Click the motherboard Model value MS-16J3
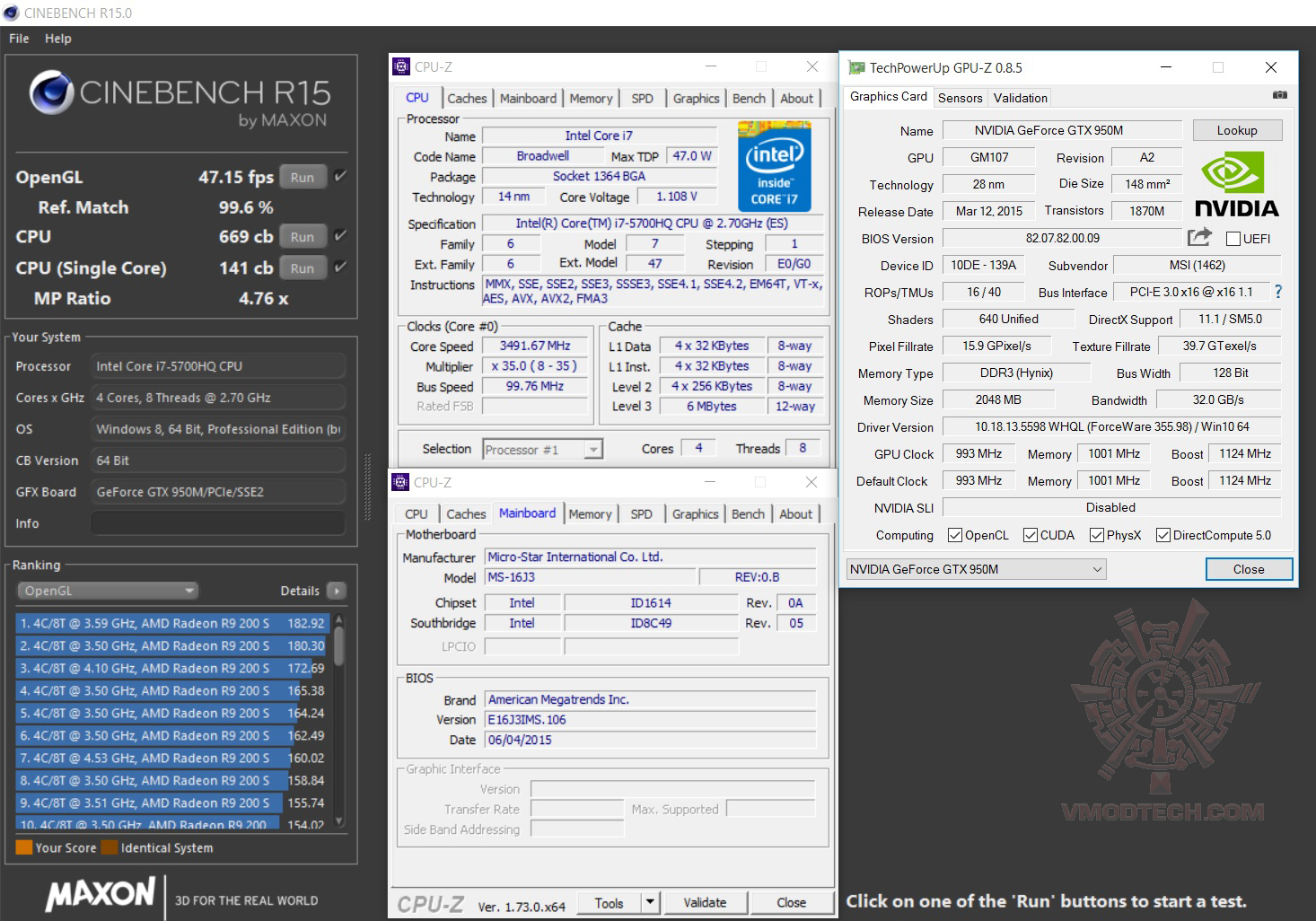This screenshot has width=1316, height=921. point(590,577)
